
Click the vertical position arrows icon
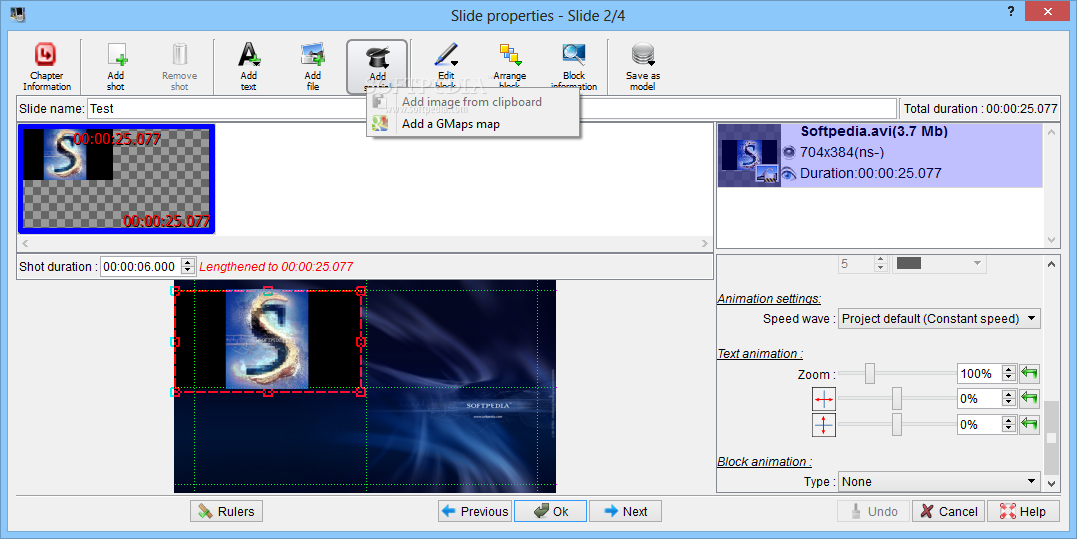824,424
